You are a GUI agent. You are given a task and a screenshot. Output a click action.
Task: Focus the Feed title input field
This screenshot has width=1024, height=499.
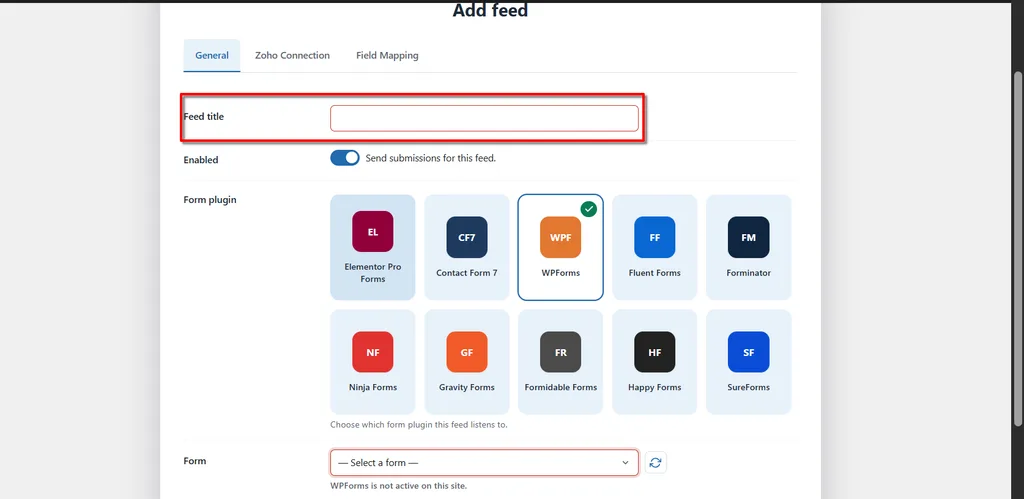tap(484, 118)
